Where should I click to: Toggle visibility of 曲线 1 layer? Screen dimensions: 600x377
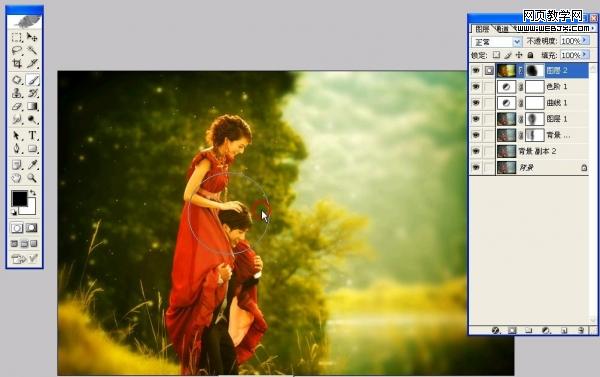tap(476, 103)
